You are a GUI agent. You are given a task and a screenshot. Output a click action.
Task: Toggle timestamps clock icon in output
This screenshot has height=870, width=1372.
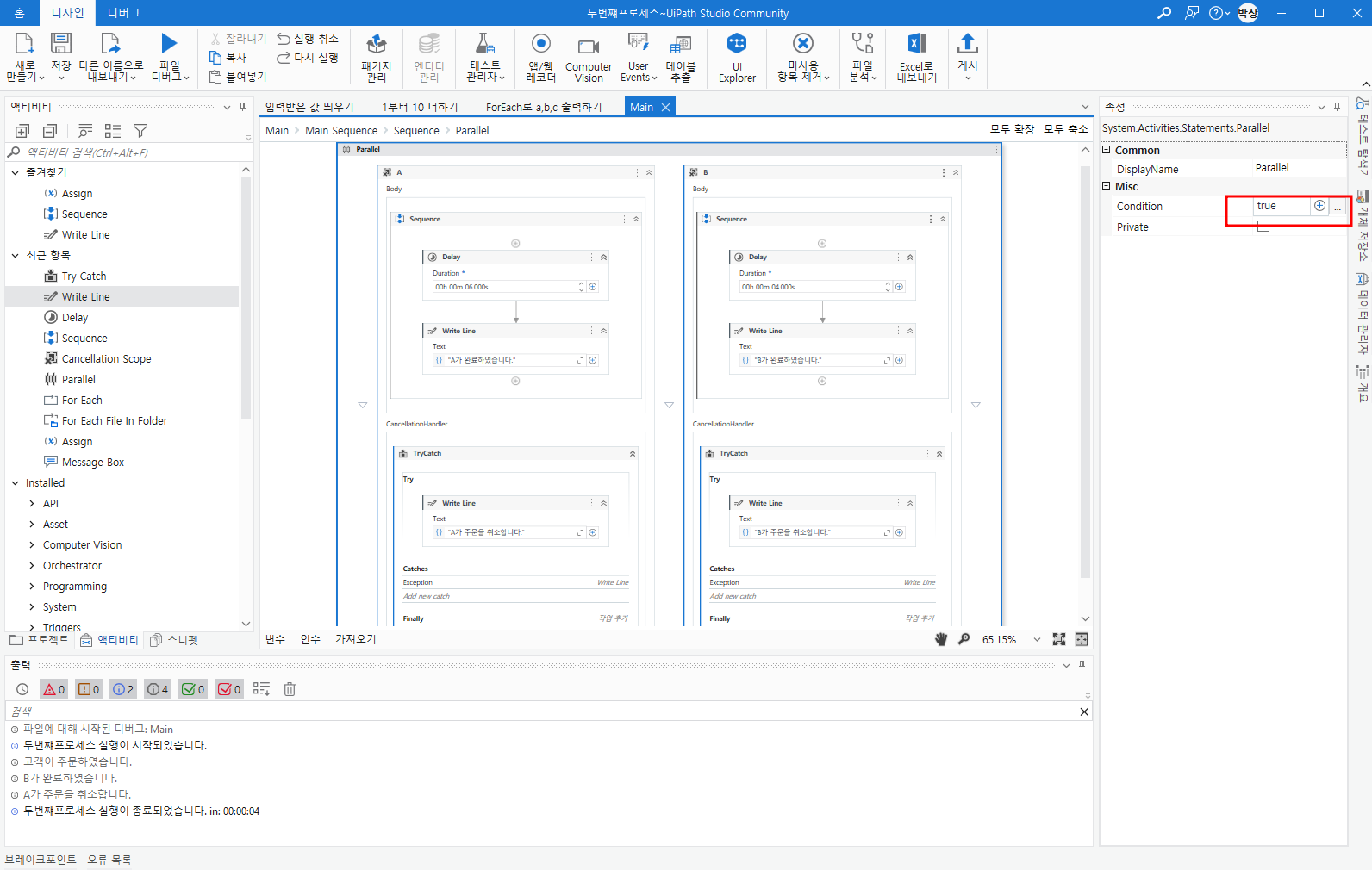[22, 689]
